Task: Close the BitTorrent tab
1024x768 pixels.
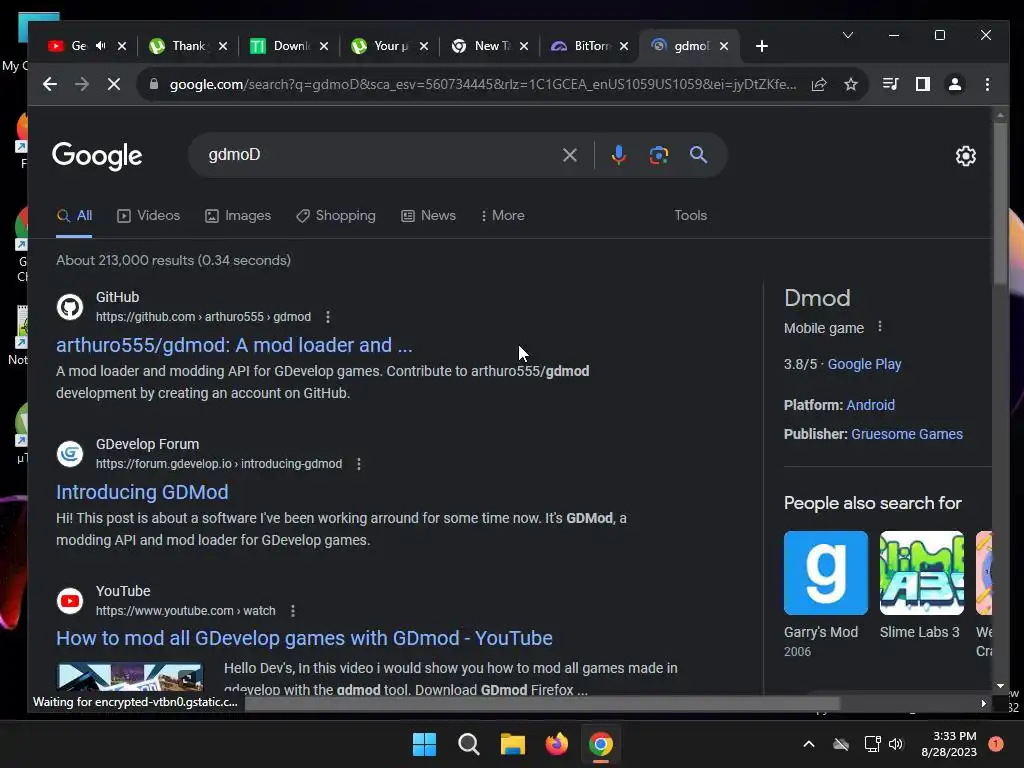Action: click(624, 46)
